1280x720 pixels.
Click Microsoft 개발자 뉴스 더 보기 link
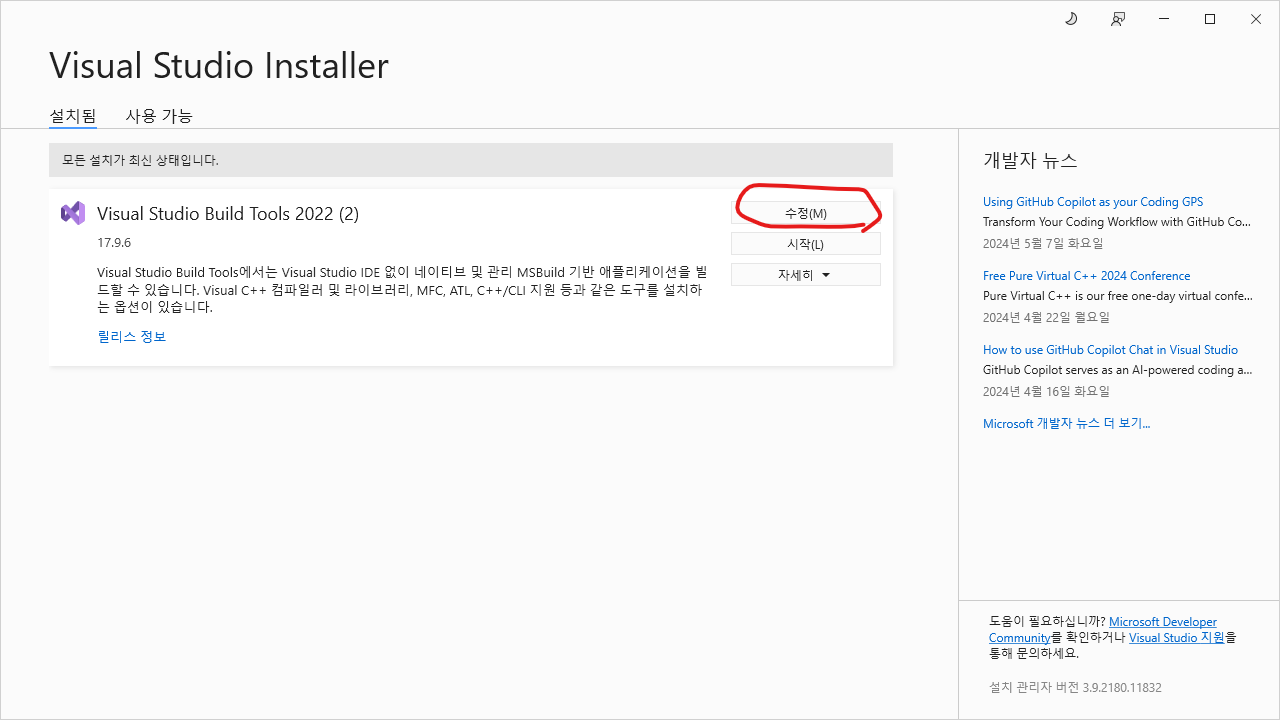click(x=1066, y=424)
